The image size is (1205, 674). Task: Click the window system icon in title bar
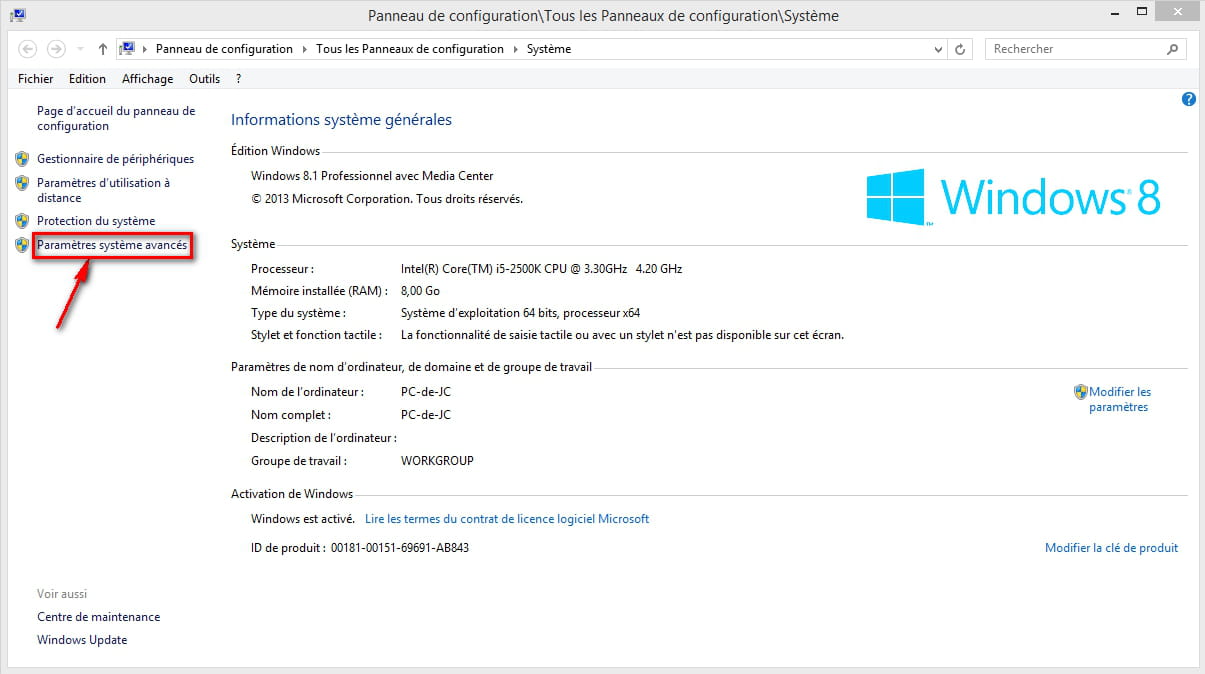tap(18, 15)
